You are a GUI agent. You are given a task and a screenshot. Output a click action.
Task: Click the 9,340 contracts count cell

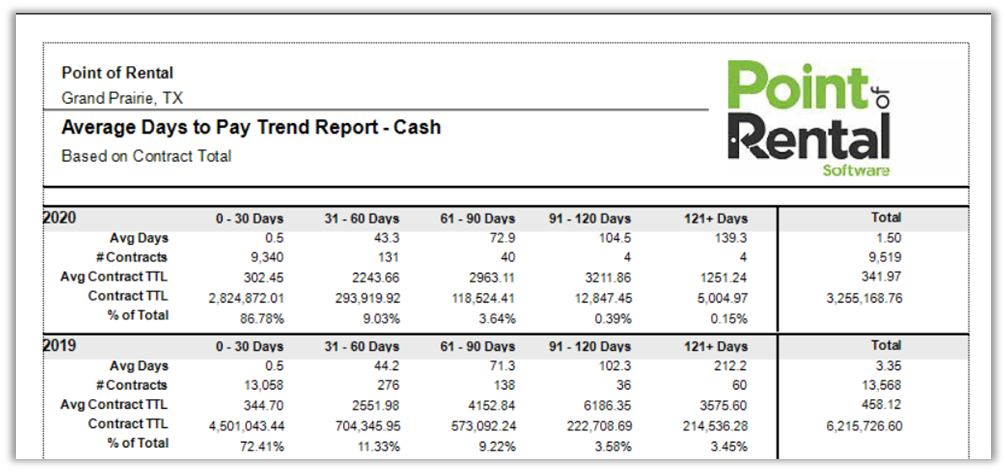click(266, 258)
